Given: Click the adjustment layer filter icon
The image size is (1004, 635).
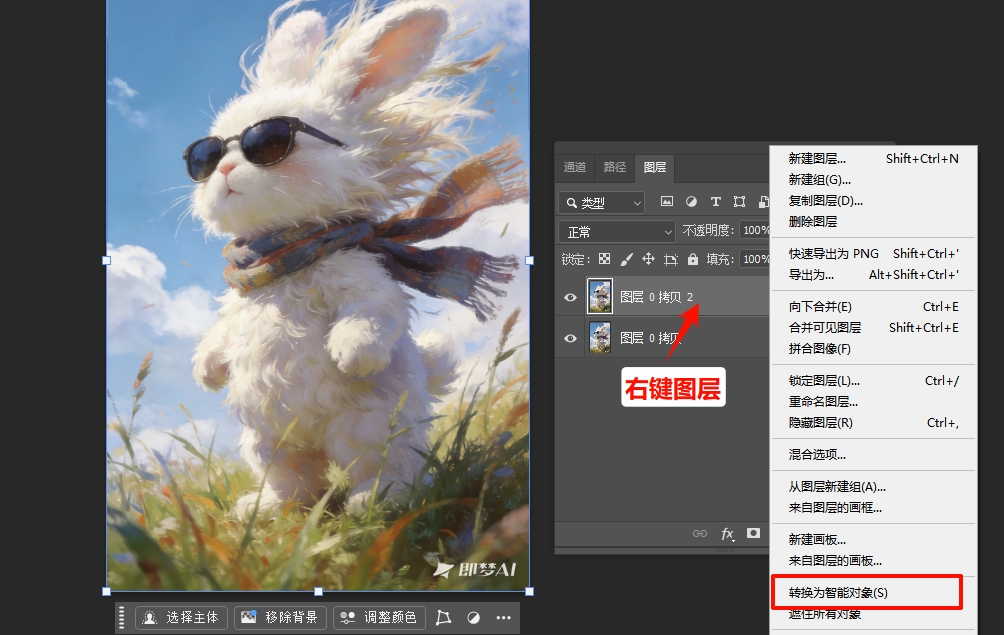Looking at the screenshot, I should [690, 201].
